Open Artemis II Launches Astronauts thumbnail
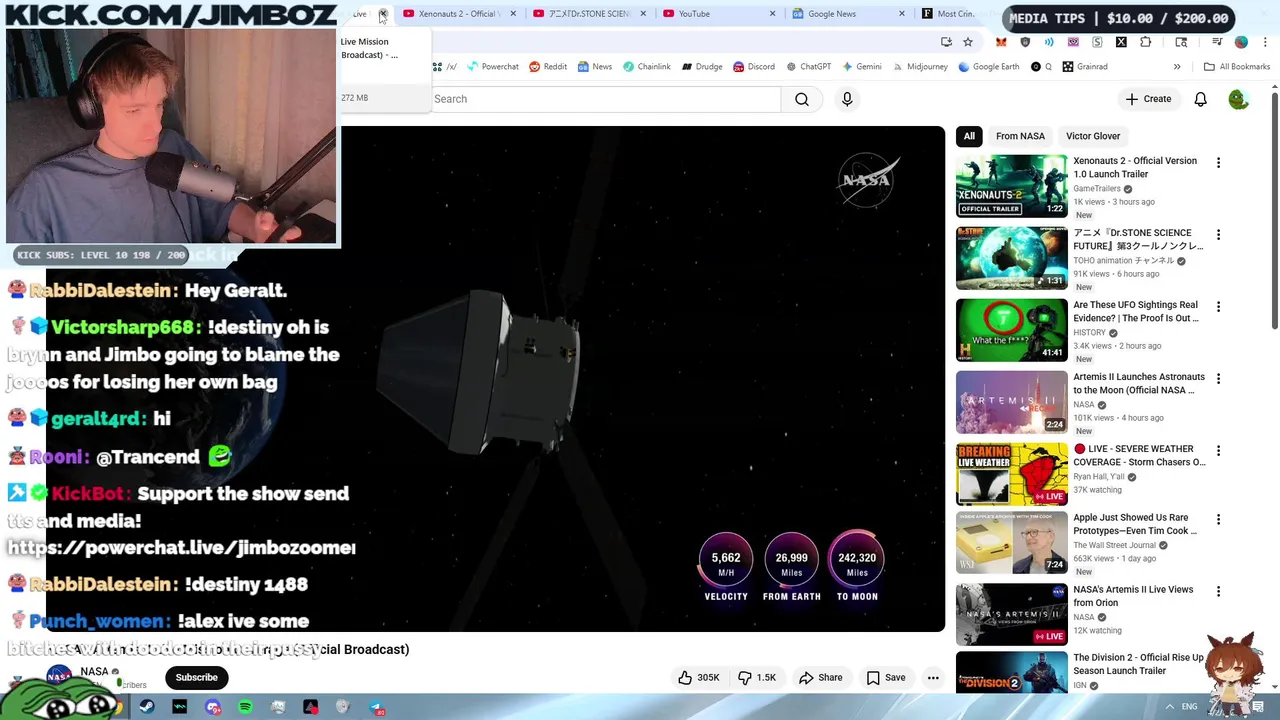Image resolution: width=1280 pixels, height=720 pixels. click(1011, 401)
